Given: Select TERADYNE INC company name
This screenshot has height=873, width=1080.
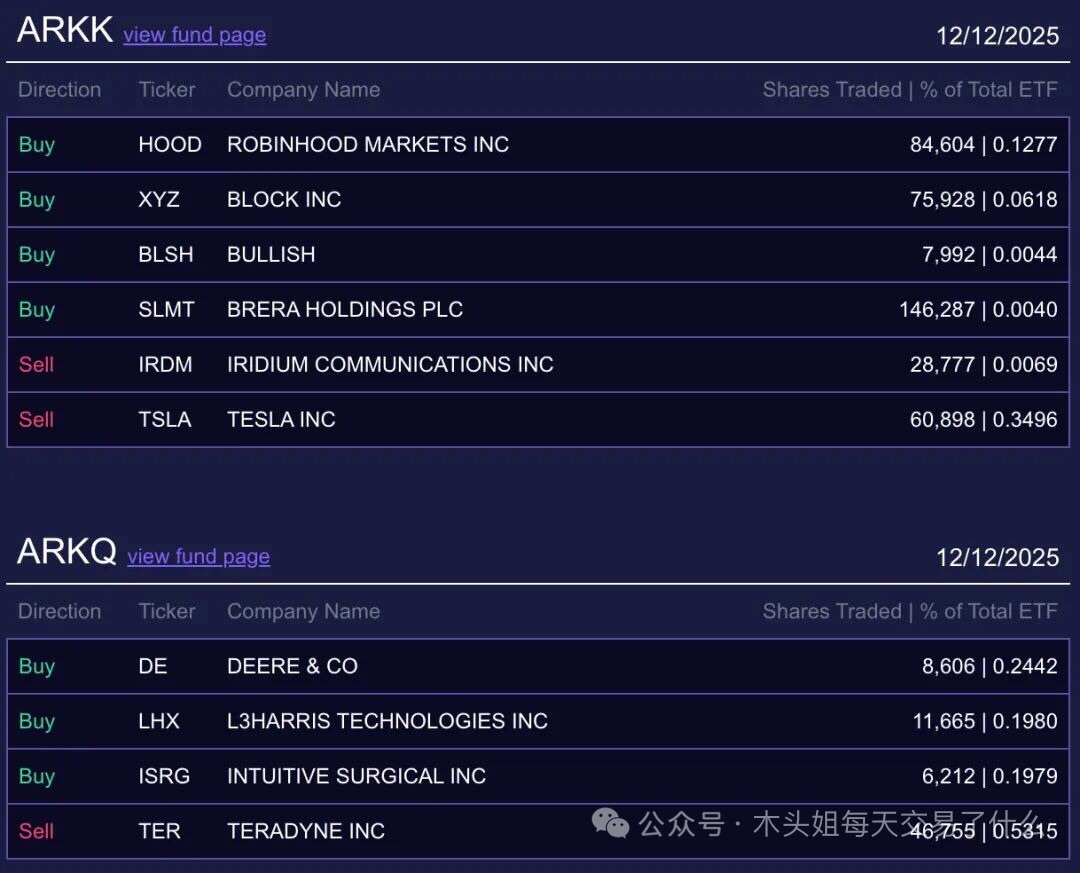Looking at the screenshot, I should coord(306,831).
